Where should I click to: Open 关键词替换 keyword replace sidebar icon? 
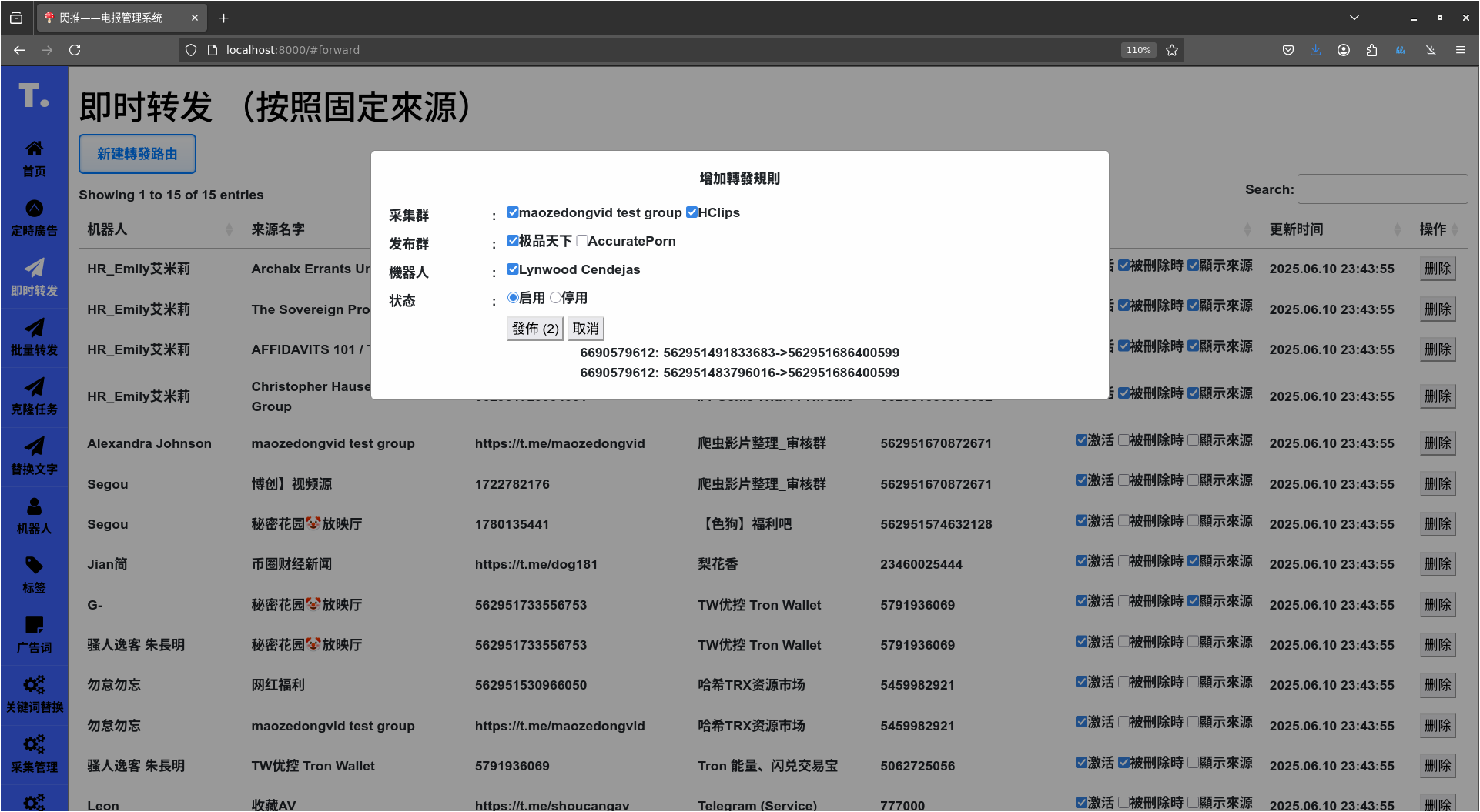pyautogui.click(x=34, y=694)
